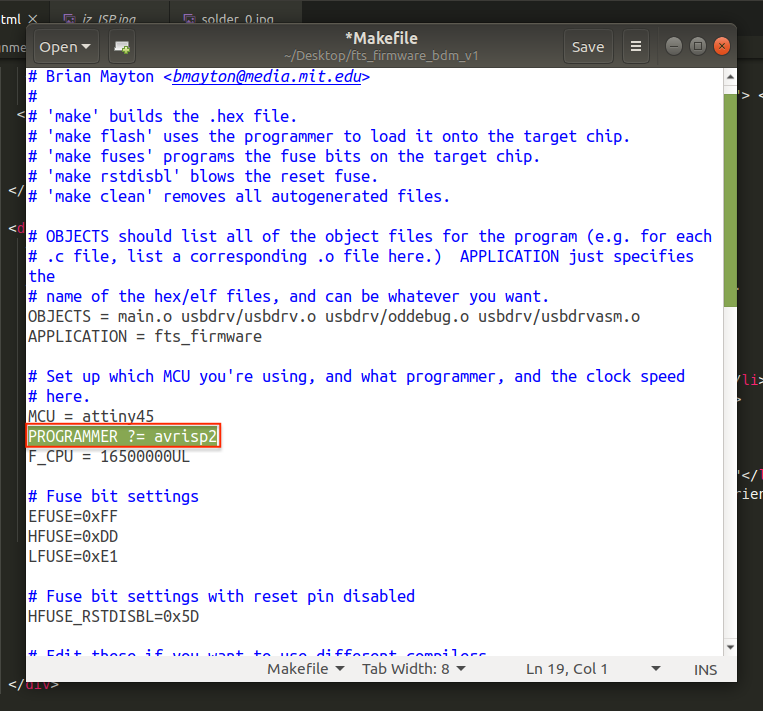Click the highlighted PROGRAMMER ?= avrisp2 line
The width and height of the screenshot is (763, 711).
123,436
